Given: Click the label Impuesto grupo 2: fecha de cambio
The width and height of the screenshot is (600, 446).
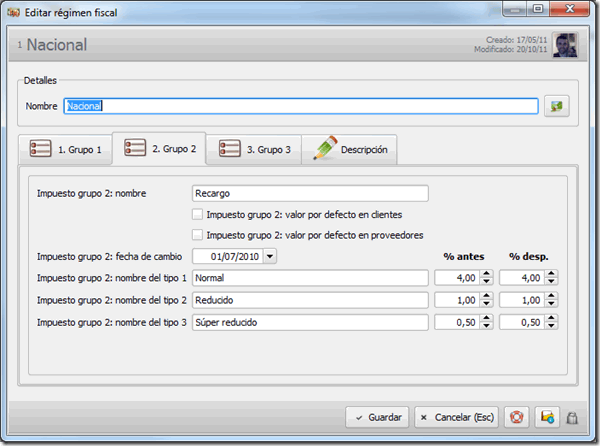Looking at the screenshot, I should 109,257.
